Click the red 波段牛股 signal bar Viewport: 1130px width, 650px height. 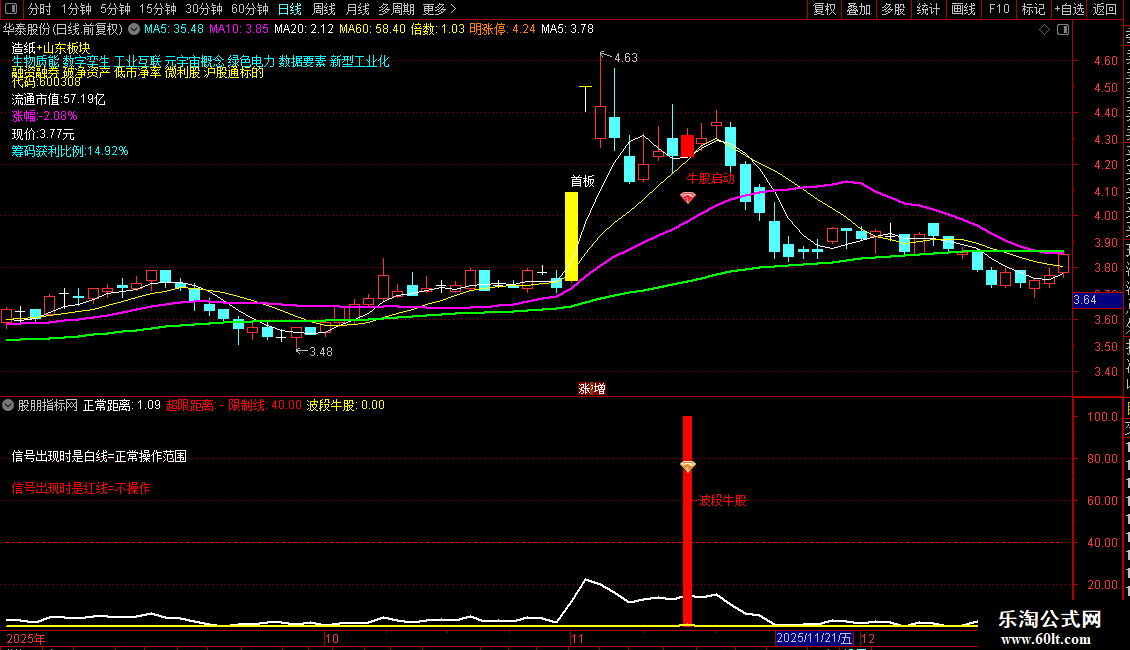688,520
